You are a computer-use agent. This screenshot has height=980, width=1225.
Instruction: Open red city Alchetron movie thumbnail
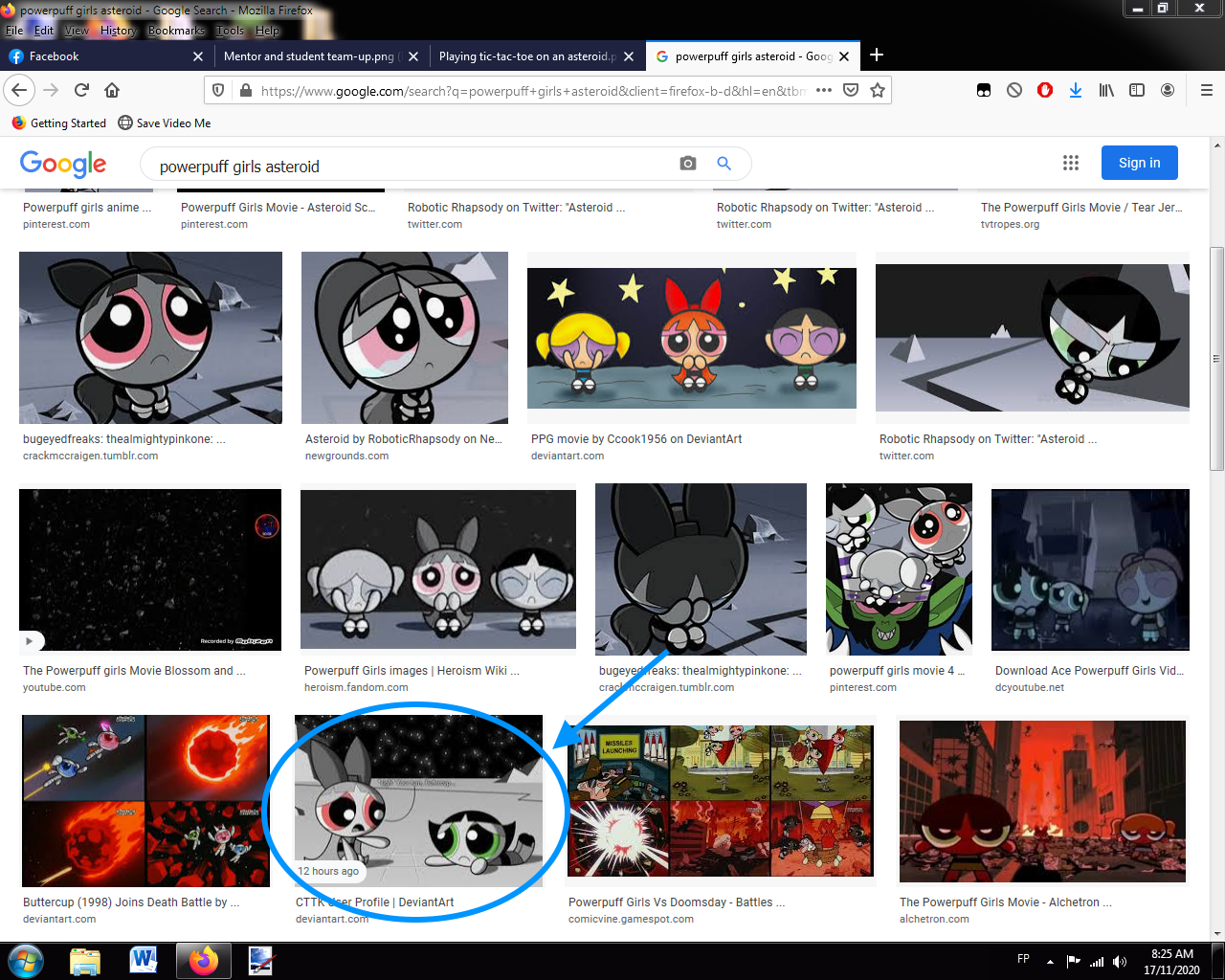point(1042,801)
